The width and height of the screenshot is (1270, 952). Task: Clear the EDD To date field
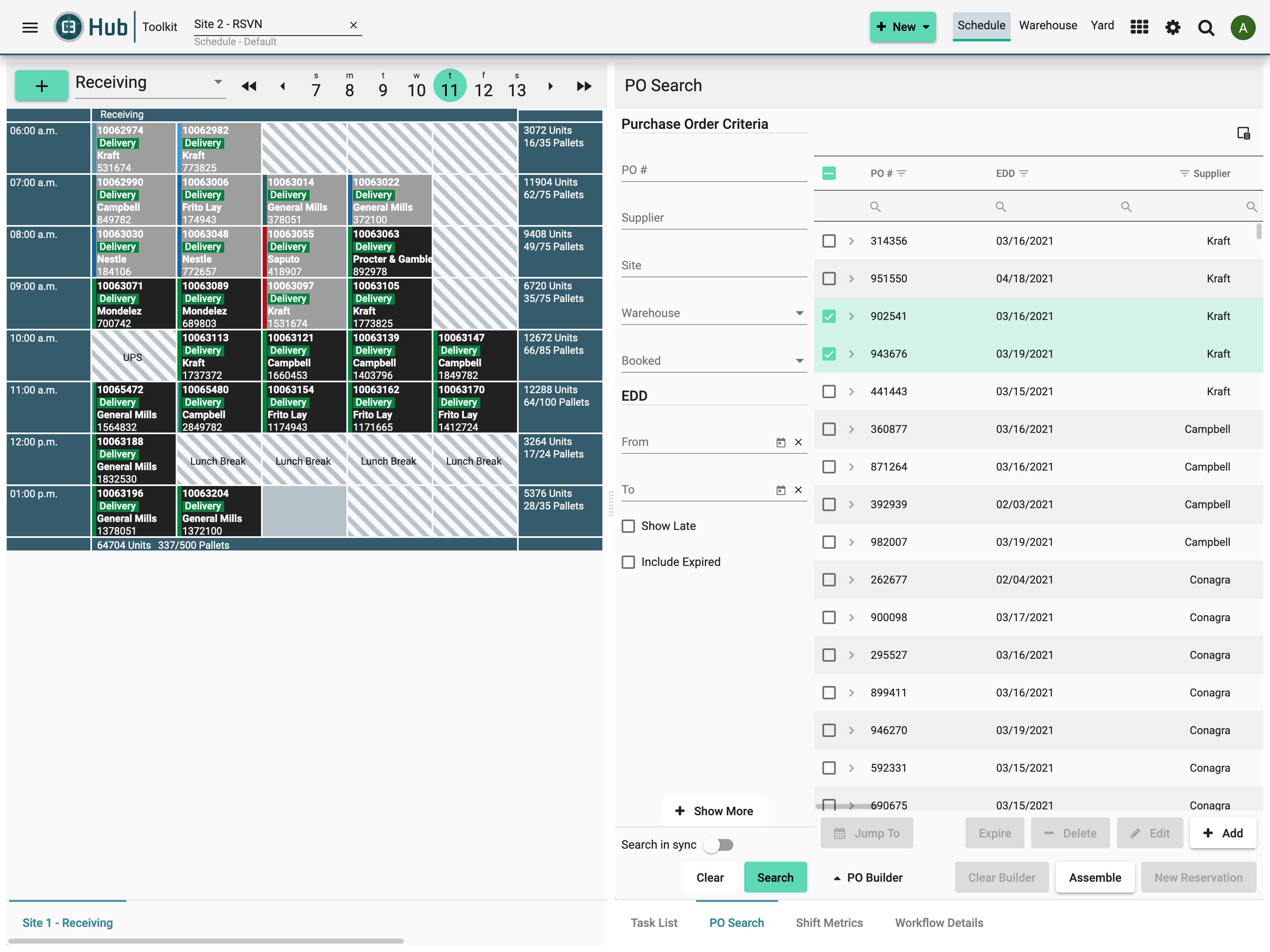(798, 490)
